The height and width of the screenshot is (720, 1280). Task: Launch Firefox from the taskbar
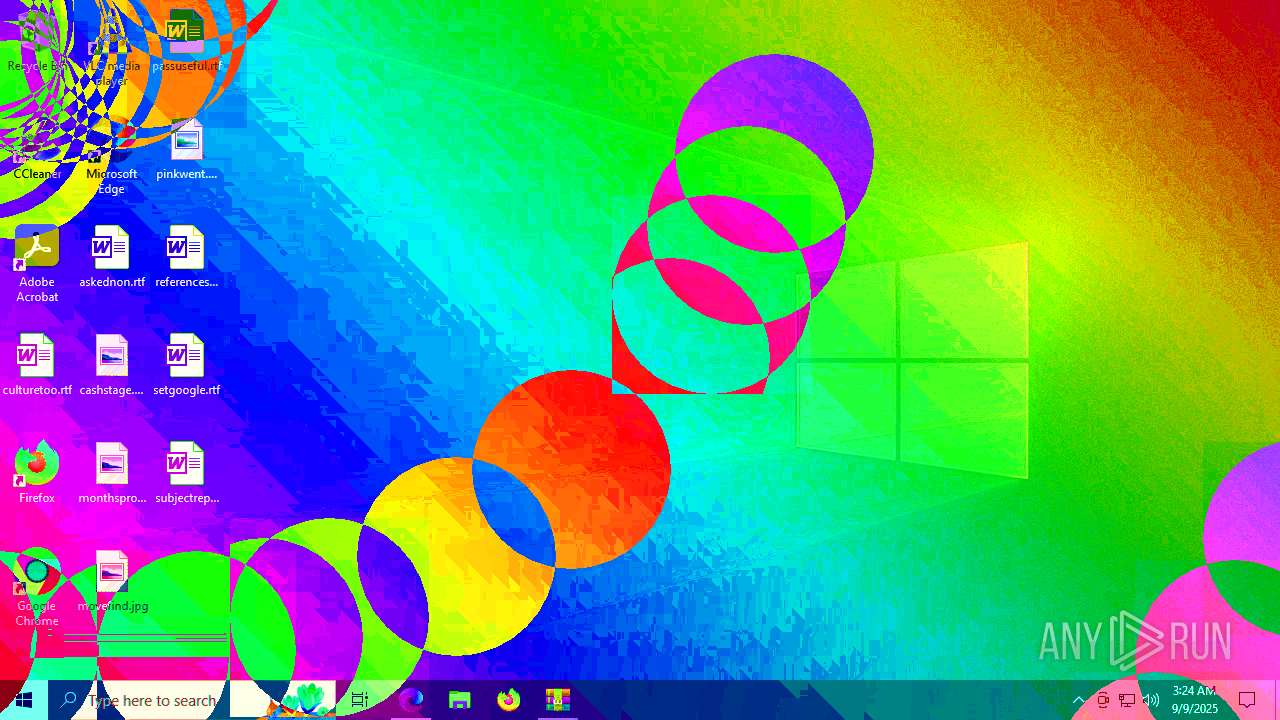click(508, 700)
